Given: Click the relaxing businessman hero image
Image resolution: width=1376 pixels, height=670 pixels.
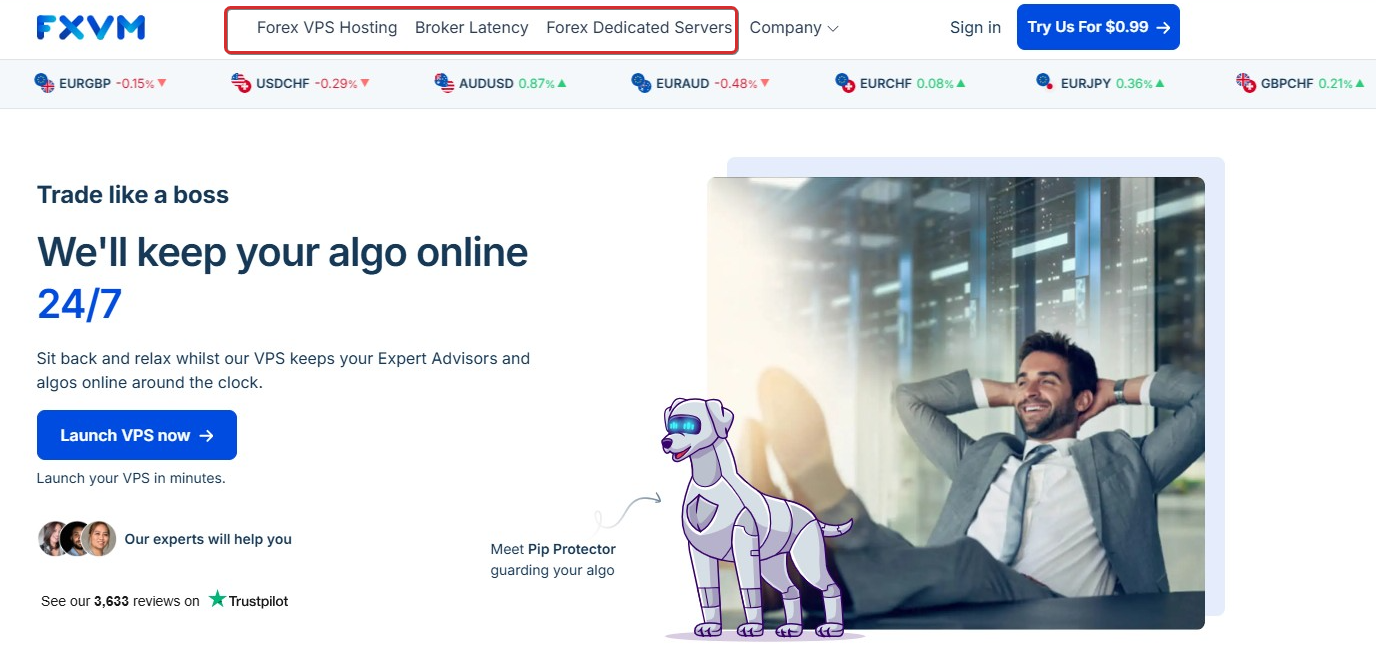Looking at the screenshot, I should click(x=956, y=403).
